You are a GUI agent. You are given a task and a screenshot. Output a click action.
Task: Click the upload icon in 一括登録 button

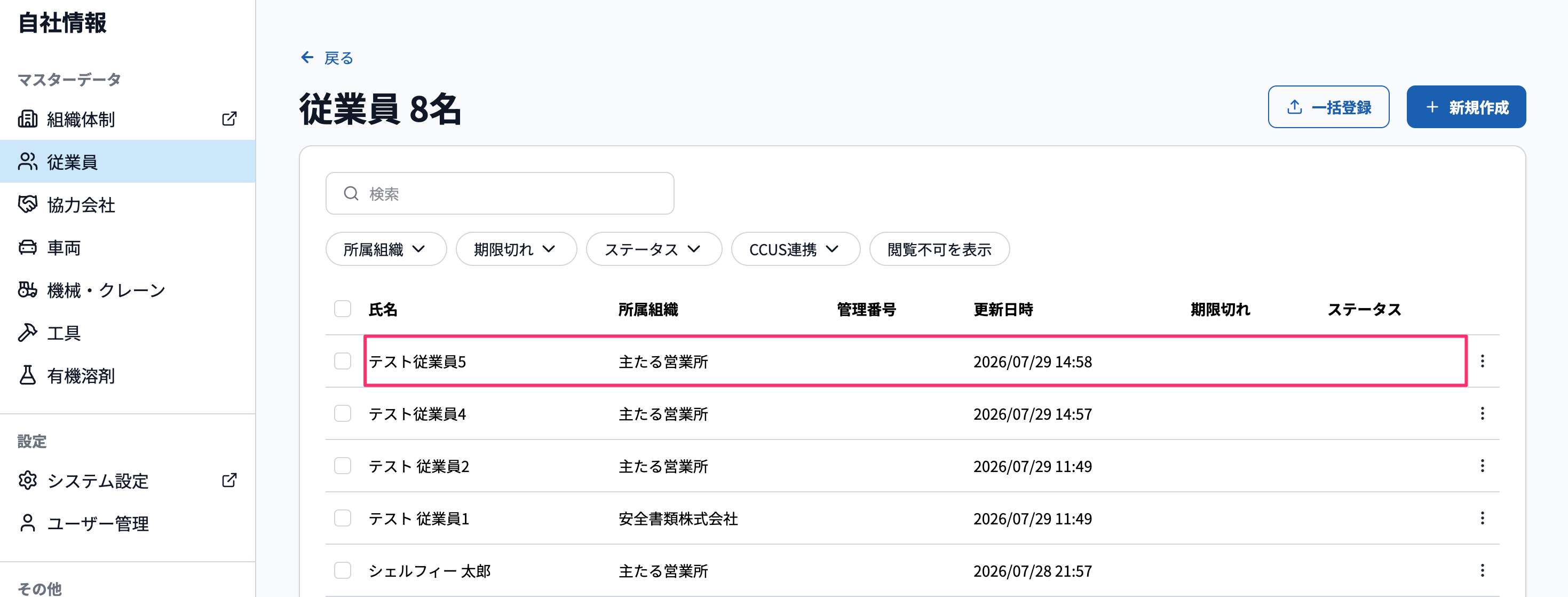click(1295, 107)
